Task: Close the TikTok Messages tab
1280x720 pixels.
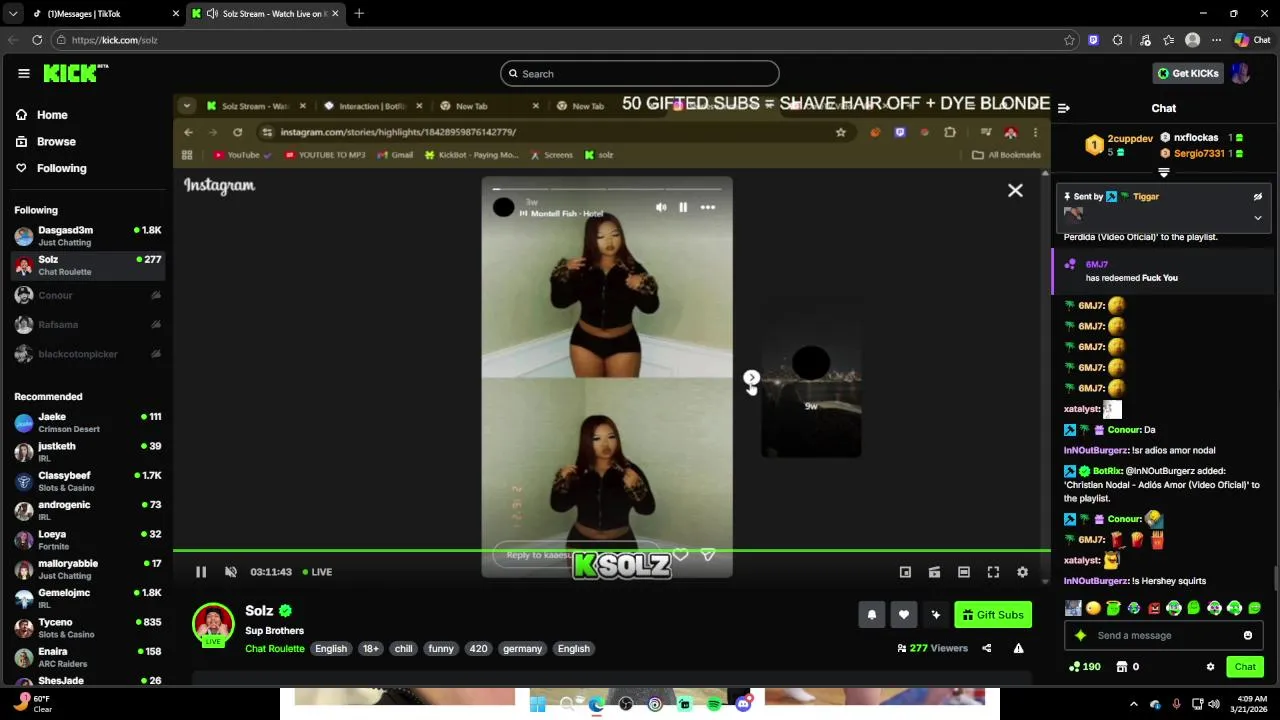Action: point(176,14)
